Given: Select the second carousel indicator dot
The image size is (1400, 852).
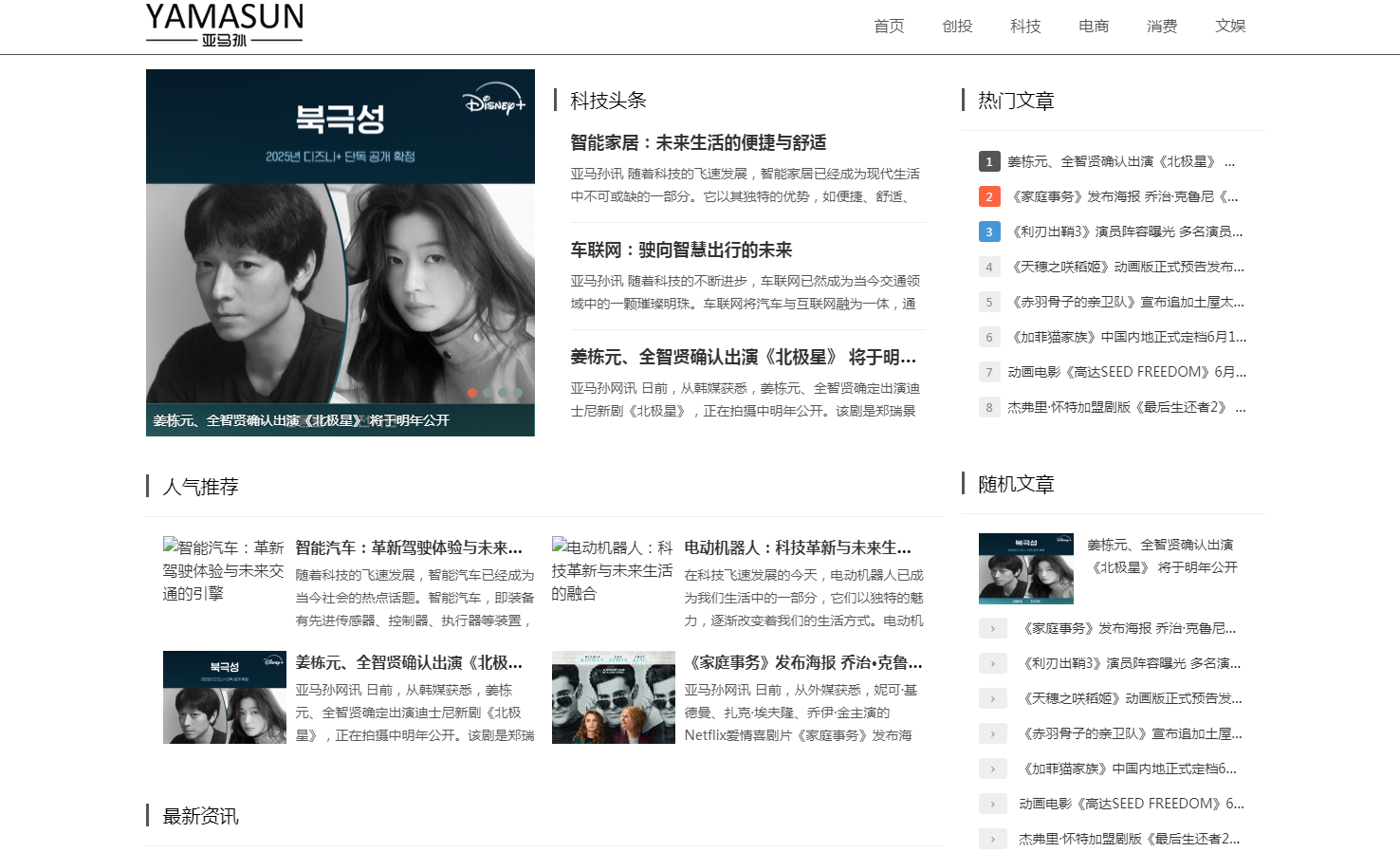Looking at the screenshot, I should 488,392.
